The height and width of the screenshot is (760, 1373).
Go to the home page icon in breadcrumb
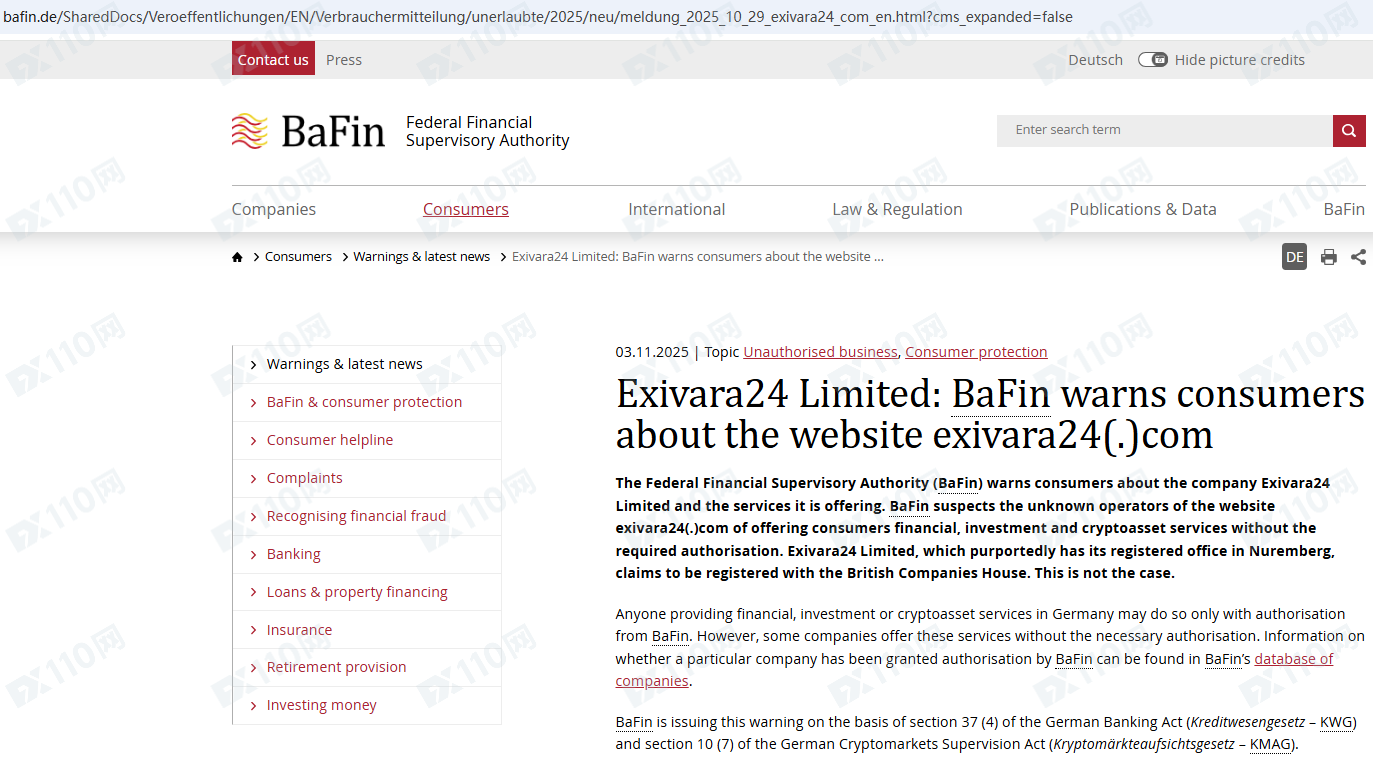[237, 257]
